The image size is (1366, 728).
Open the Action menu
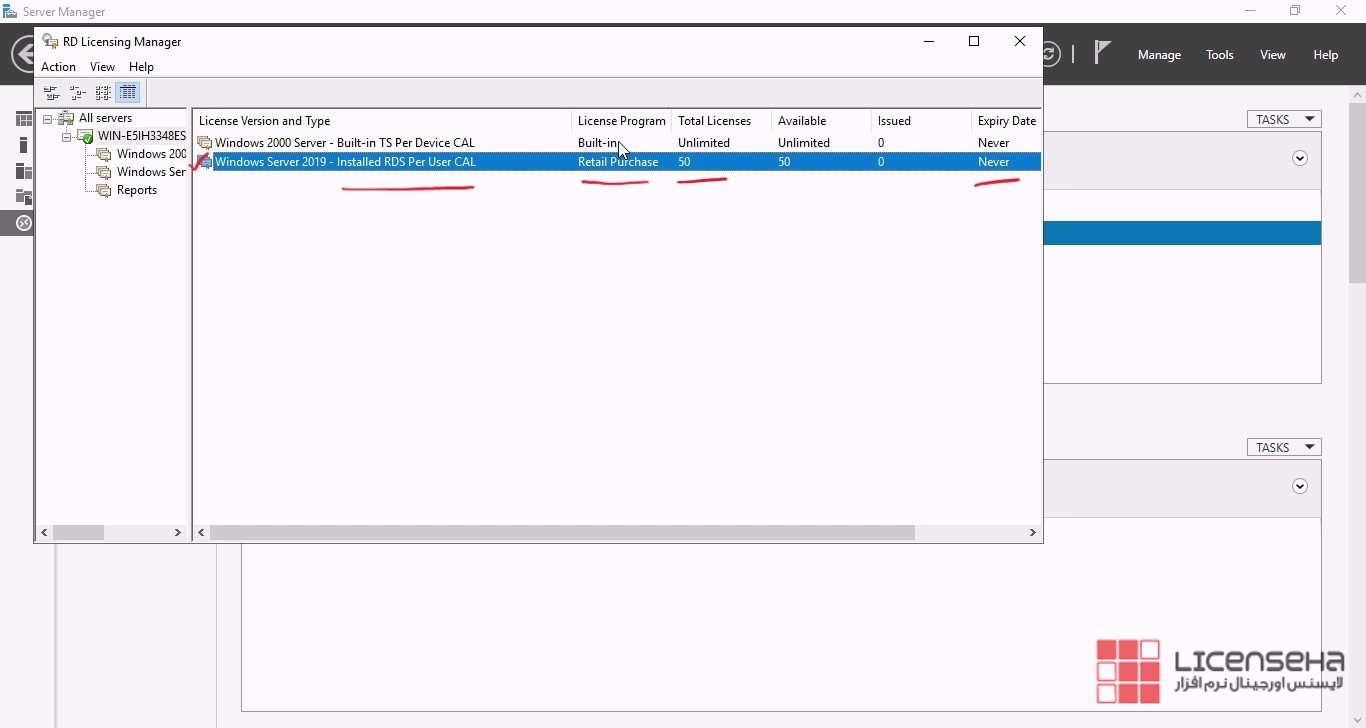(58, 67)
